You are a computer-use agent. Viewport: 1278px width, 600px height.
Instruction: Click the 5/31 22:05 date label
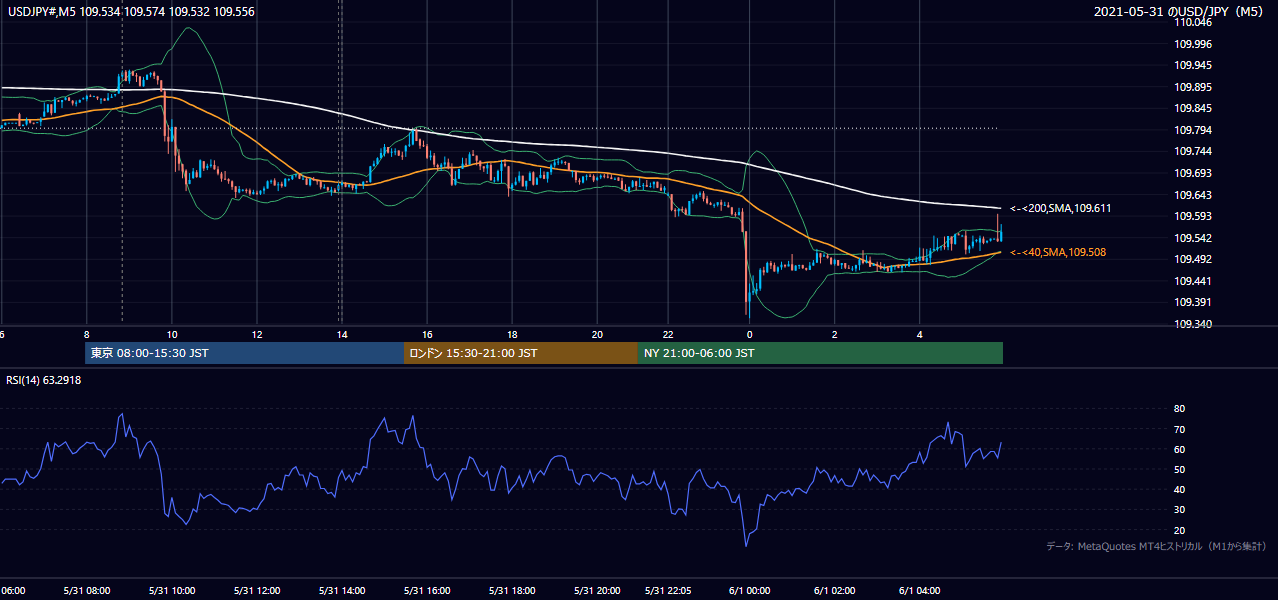pos(668,591)
